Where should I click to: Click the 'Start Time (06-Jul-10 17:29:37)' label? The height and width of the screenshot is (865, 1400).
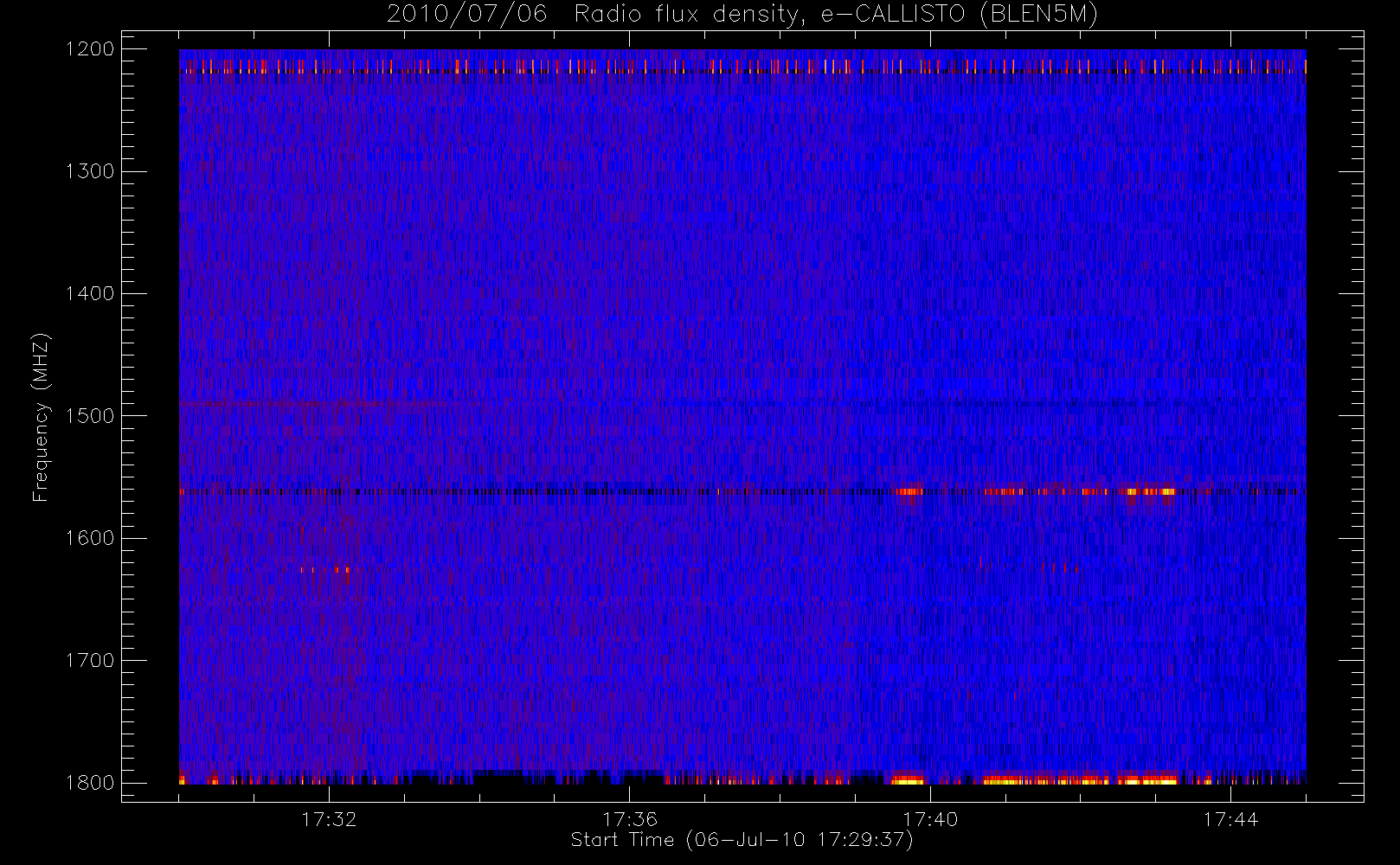742,840
